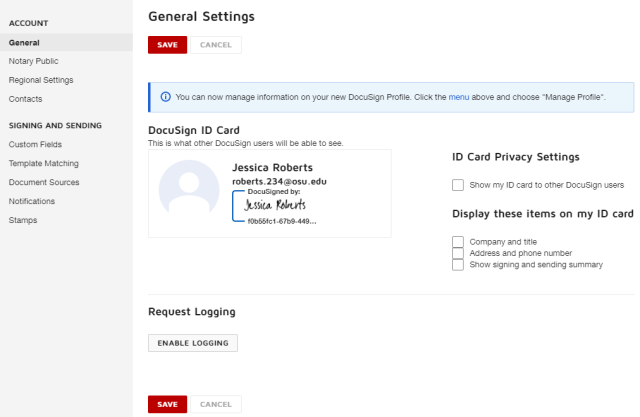
Task: Toggle Show signing and sending summary
Action: pos(458,264)
